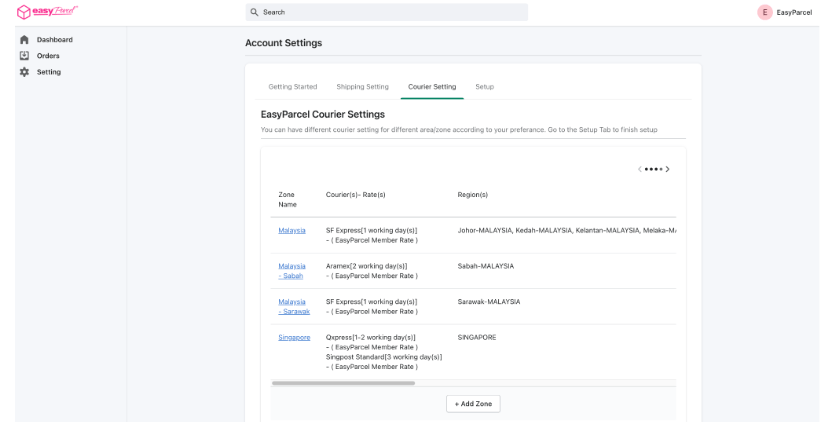Go to next page using right chevron
The image size is (822, 422).
pyautogui.click(x=667, y=169)
